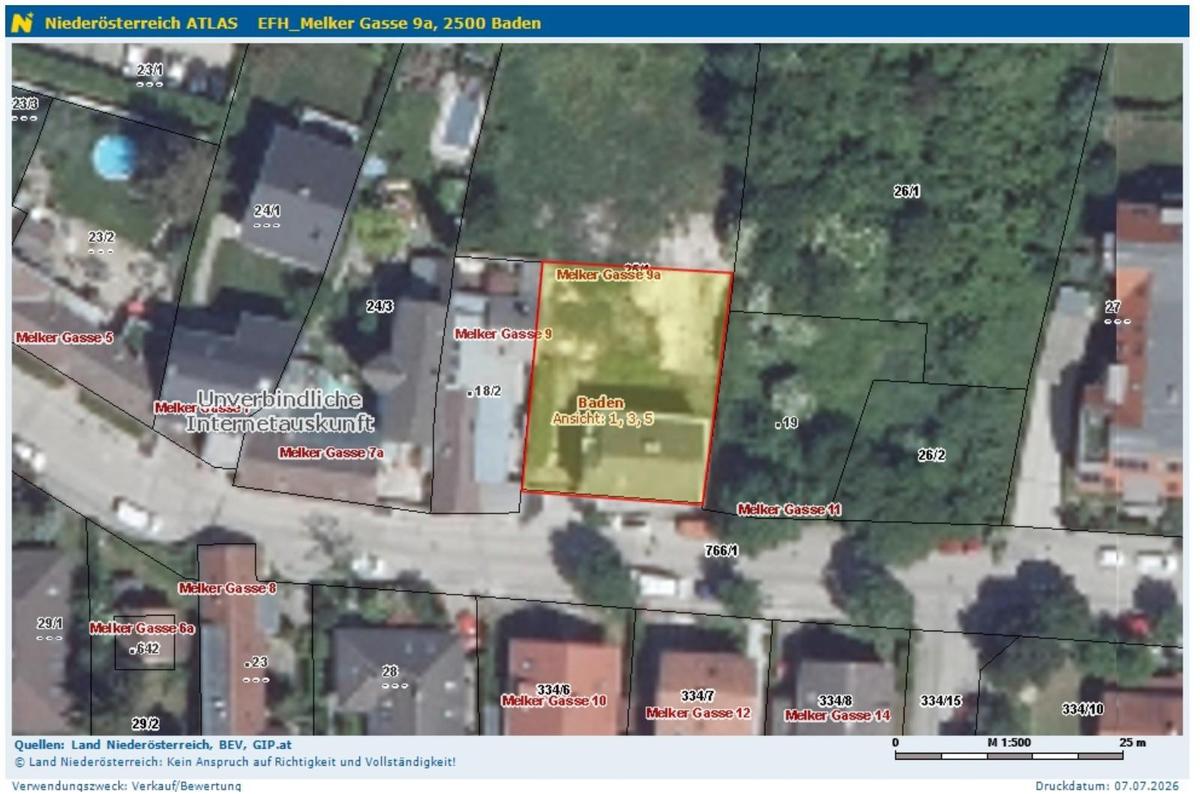Click the Melker Gasse 12 label
Image resolution: width=1200 pixels, height=794 pixels.
(698, 713)
